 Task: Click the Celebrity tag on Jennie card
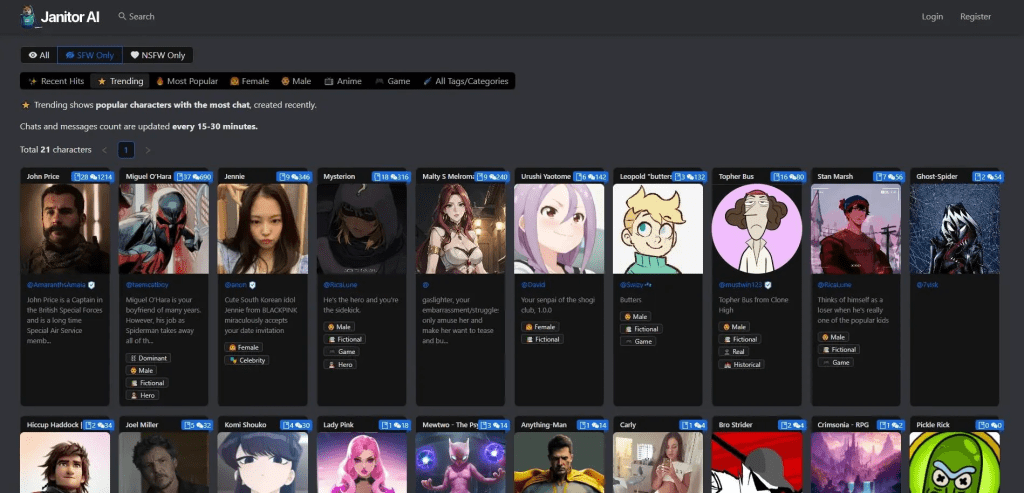pyautogui.click(x=246, y=360)
